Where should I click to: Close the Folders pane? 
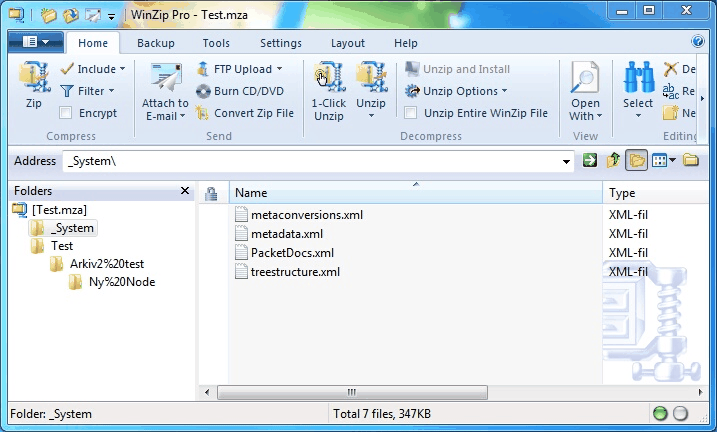[185, 191]
